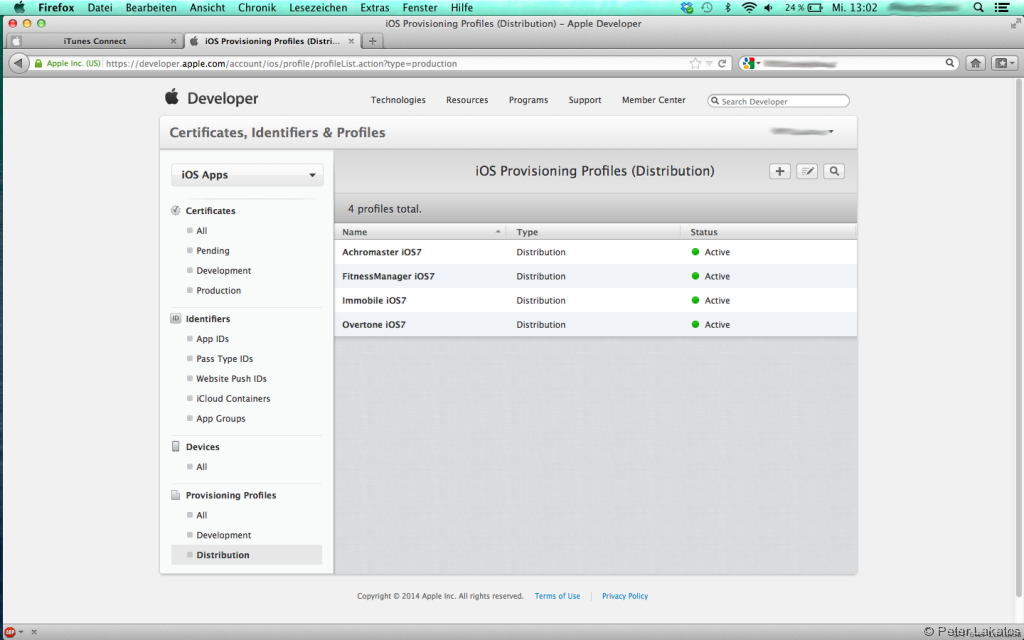This screenshot has width=1024, height=640.
Task: Open the Resources navigation link
Action: pyautogui.click(x=467, y=100)
